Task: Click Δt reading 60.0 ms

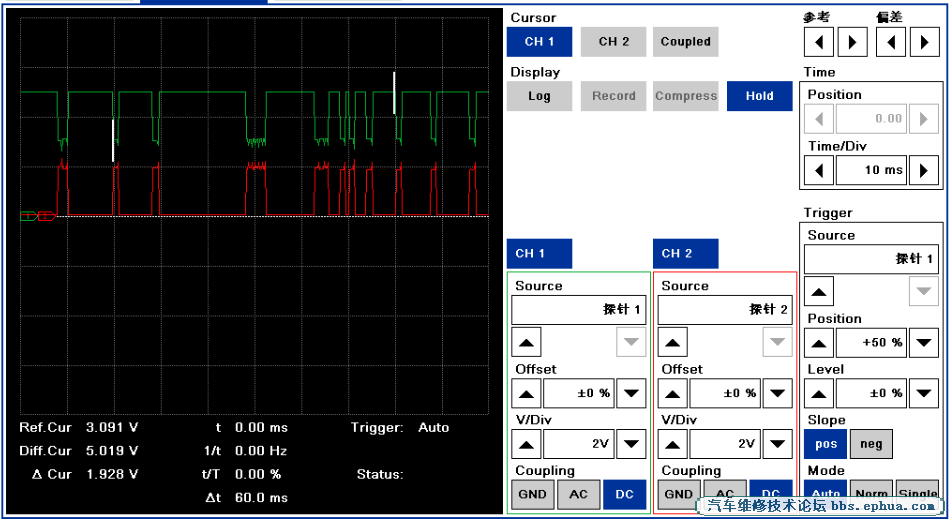Action: (x=261, y=498)
